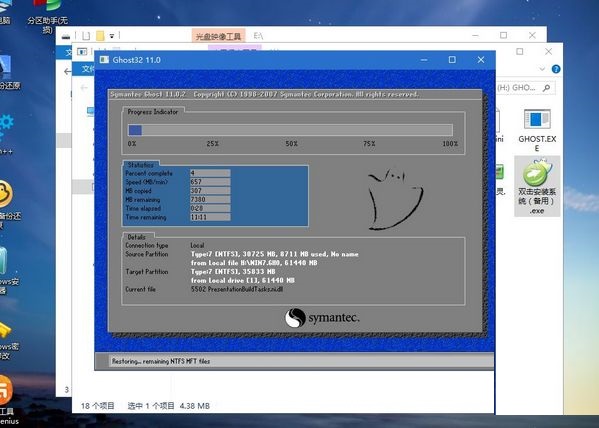Viewport: 599px width, 428px height.
Task: Expand the ribbon chevron near help icon
Action: 542,69
